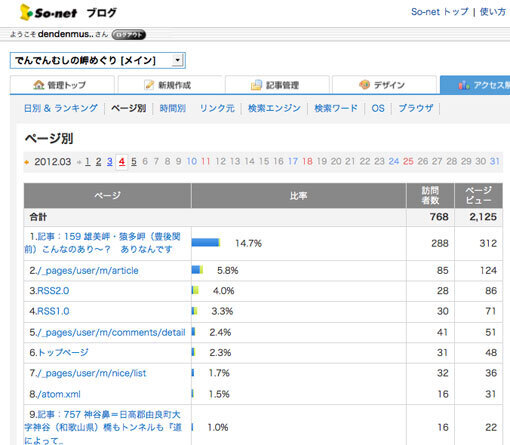The image size is (510, 445).
Task: Click the palette icon on デザイン tab
Action: (x=364, y=85)
